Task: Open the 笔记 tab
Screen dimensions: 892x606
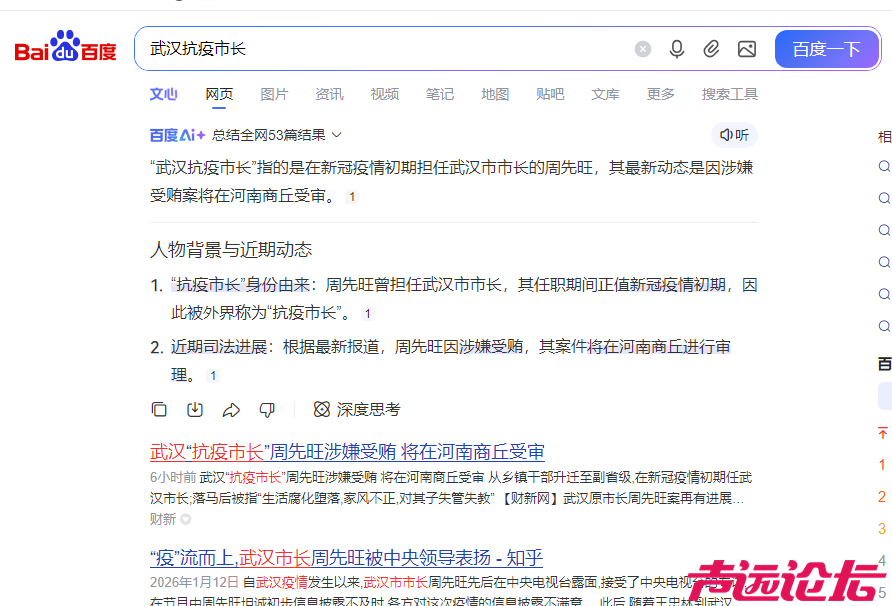Action: pos(440,94)
